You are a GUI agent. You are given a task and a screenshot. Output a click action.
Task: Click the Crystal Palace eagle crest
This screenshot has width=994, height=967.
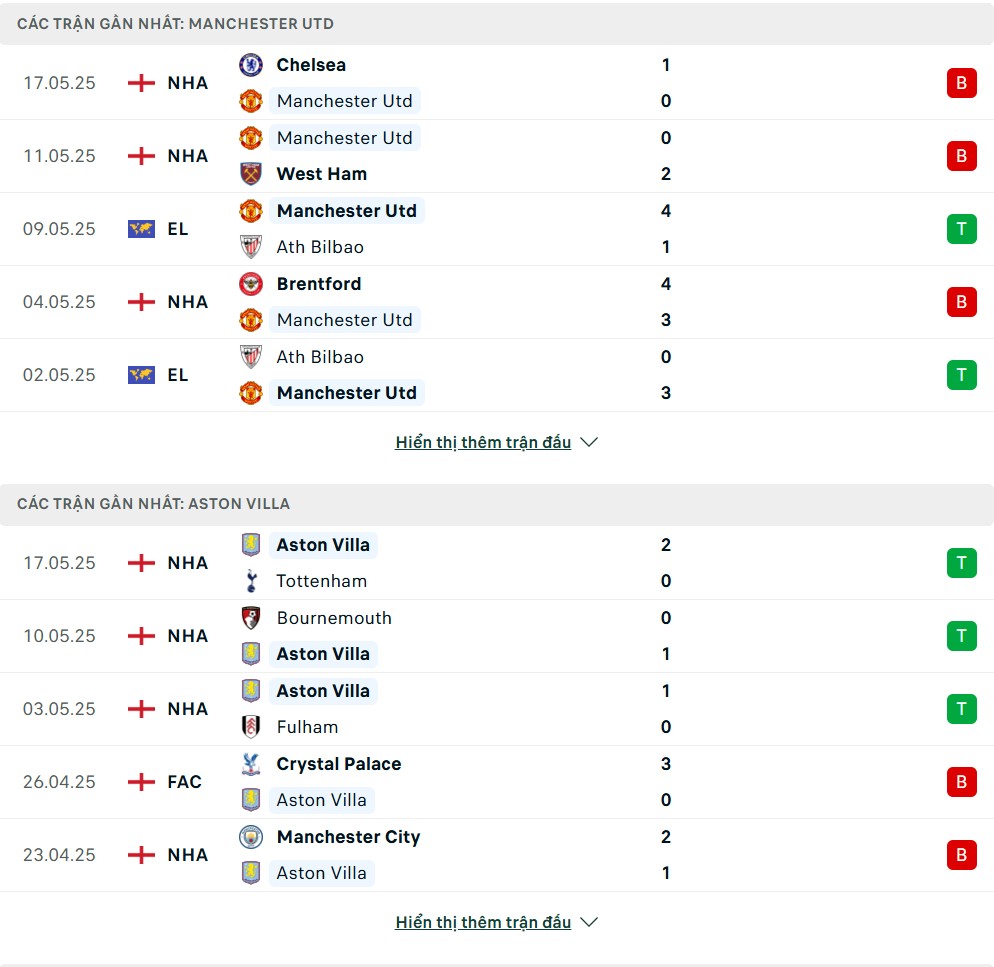pos(251,763)
